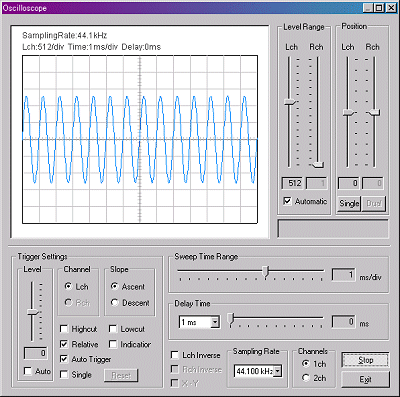Click the Position Lch value field

click(348, 183)
